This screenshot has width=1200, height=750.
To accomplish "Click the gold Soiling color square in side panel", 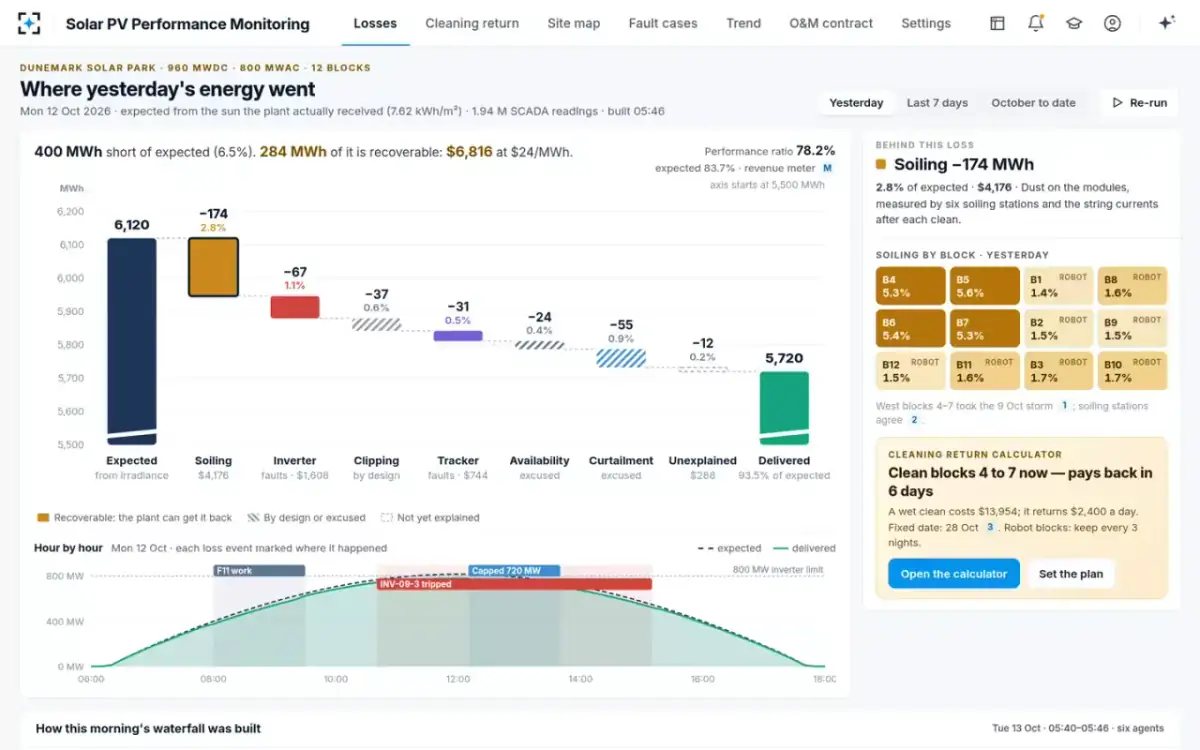I will pos(881,165).
